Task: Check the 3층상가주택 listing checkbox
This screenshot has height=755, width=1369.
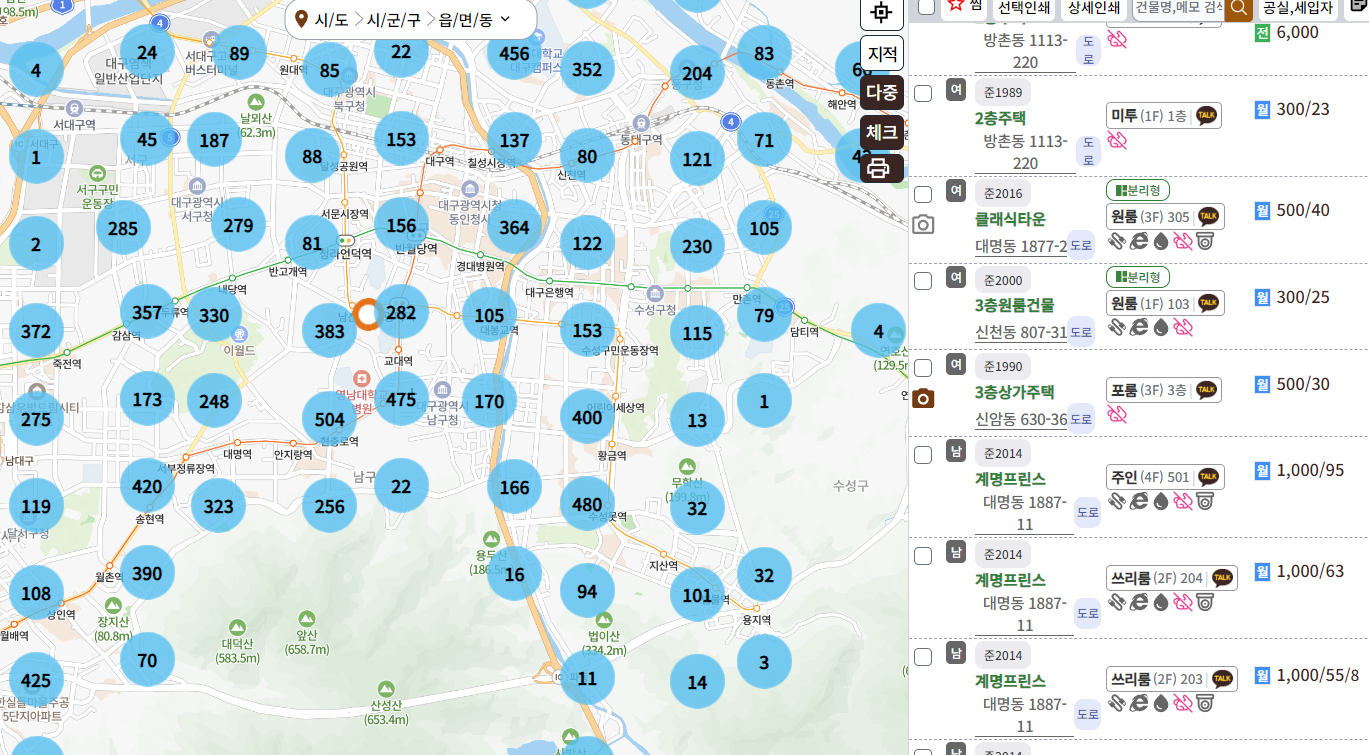Action: (924, 367)
